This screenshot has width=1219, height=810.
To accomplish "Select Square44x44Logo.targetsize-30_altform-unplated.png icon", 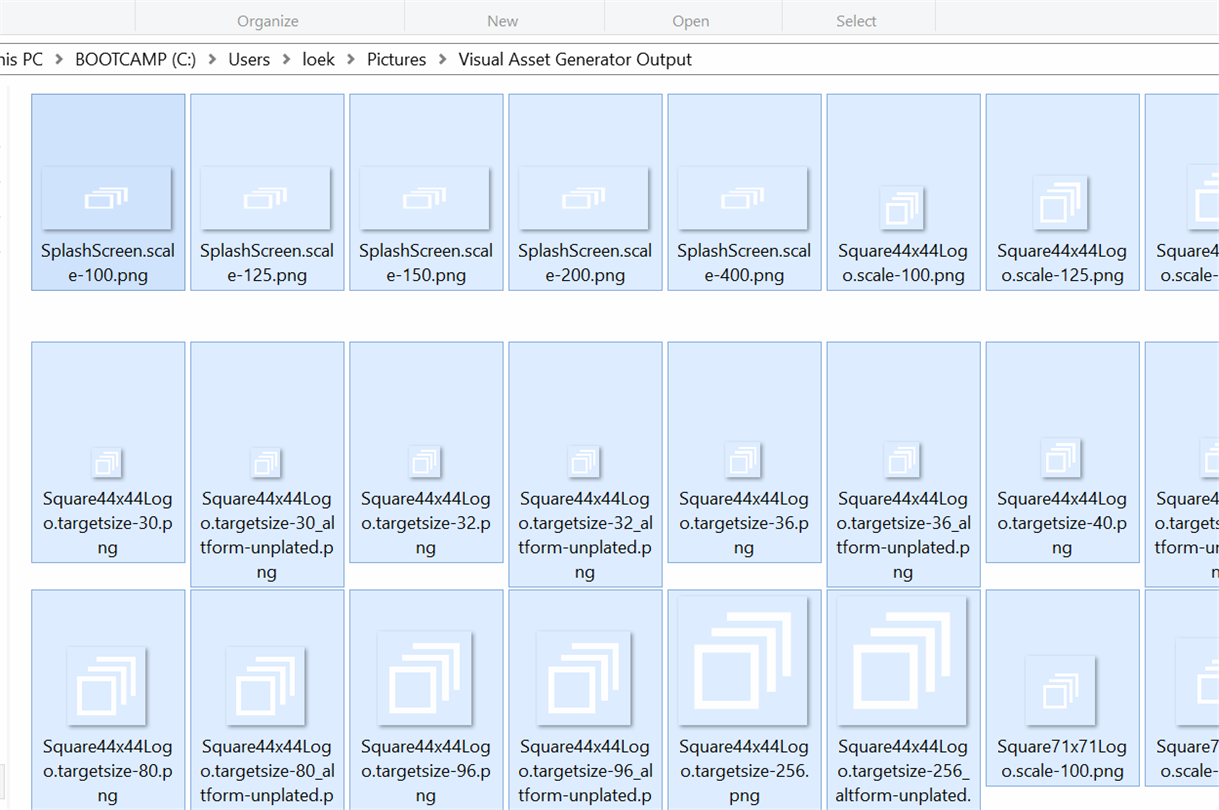I will coord(266,463).
